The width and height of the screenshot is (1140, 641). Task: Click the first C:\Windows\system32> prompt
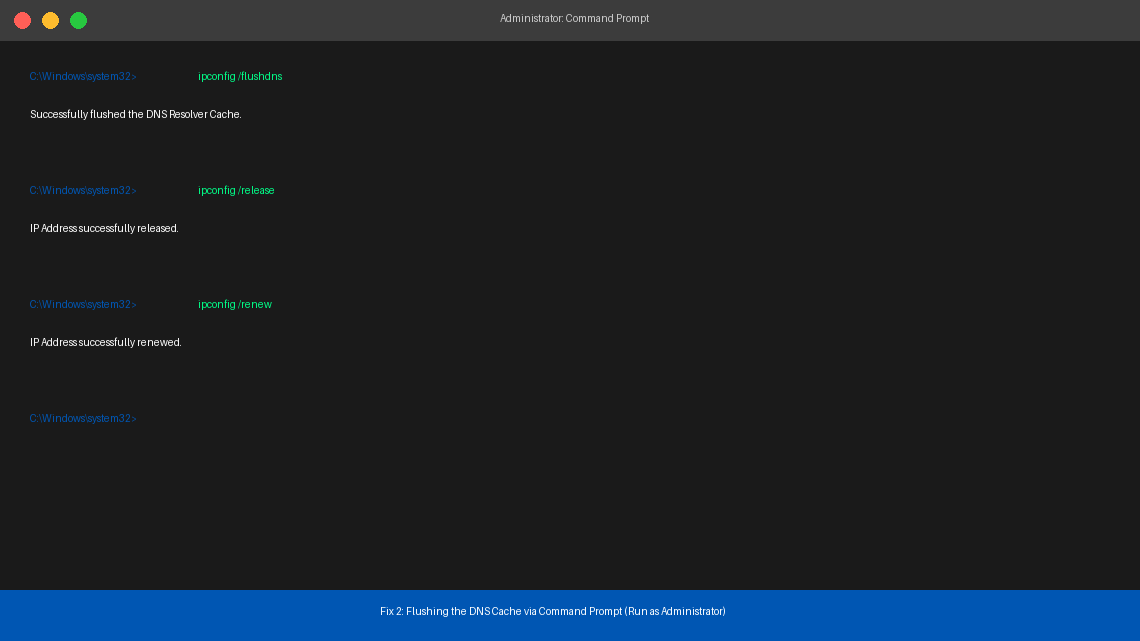[83, 76]
